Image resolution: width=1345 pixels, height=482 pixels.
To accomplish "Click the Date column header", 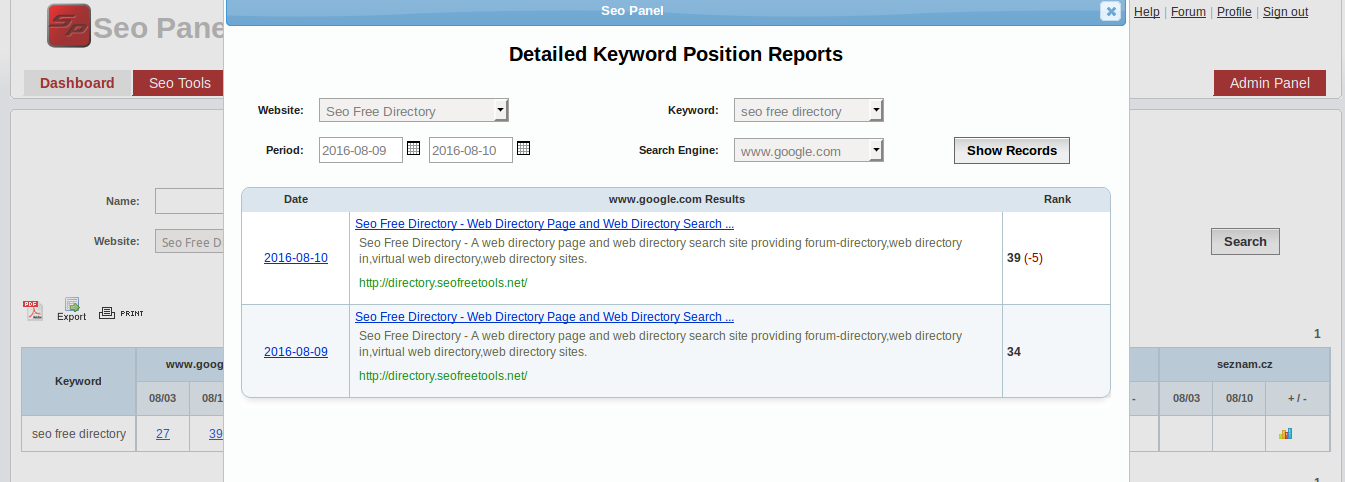I will tap(296, 199).
